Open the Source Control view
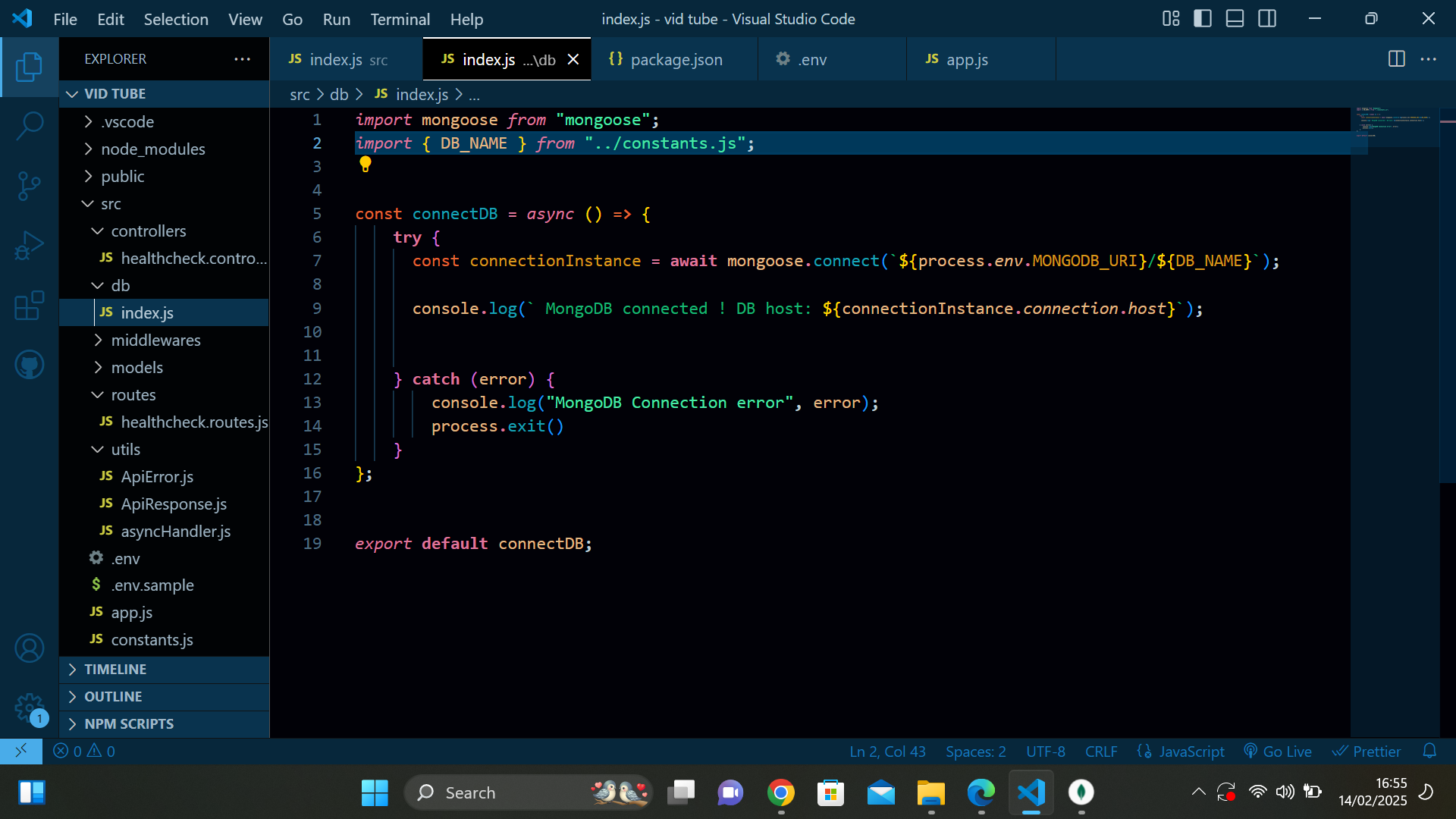The height and width of the screenshot is (819, 1456). 29,186
